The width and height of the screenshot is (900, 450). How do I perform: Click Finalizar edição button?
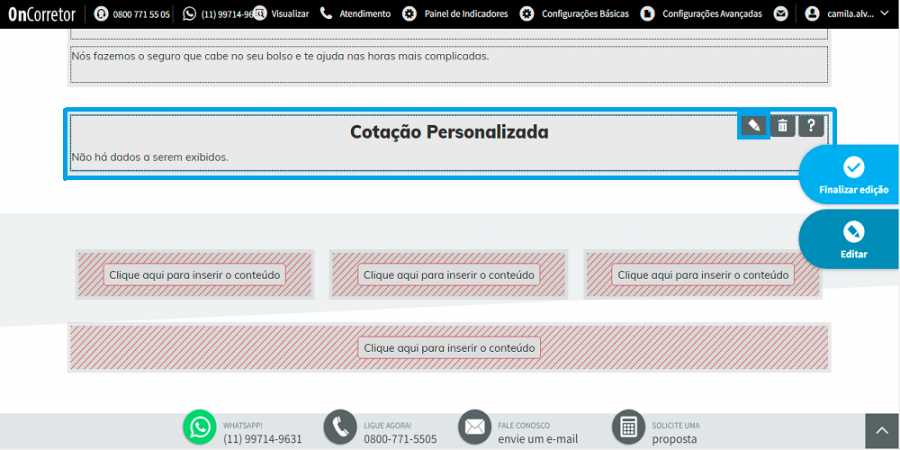pyautogui.click(x=854, y=175)
